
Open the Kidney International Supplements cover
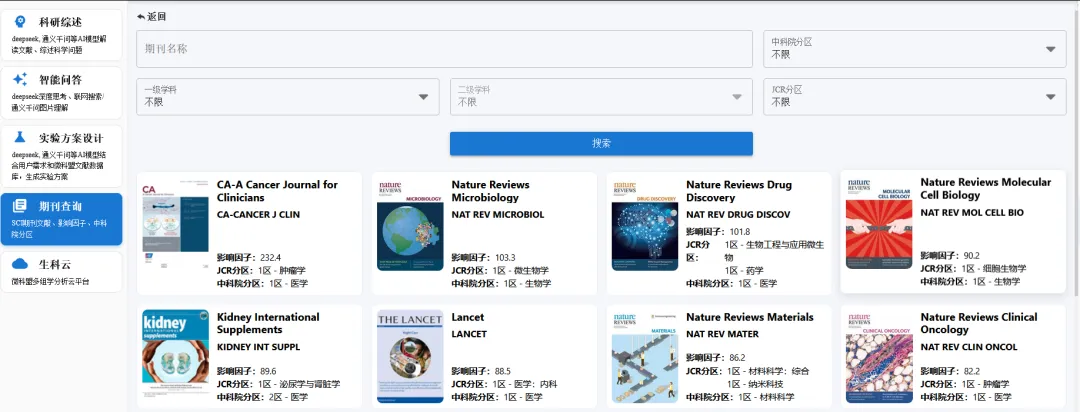click(176, 356)
